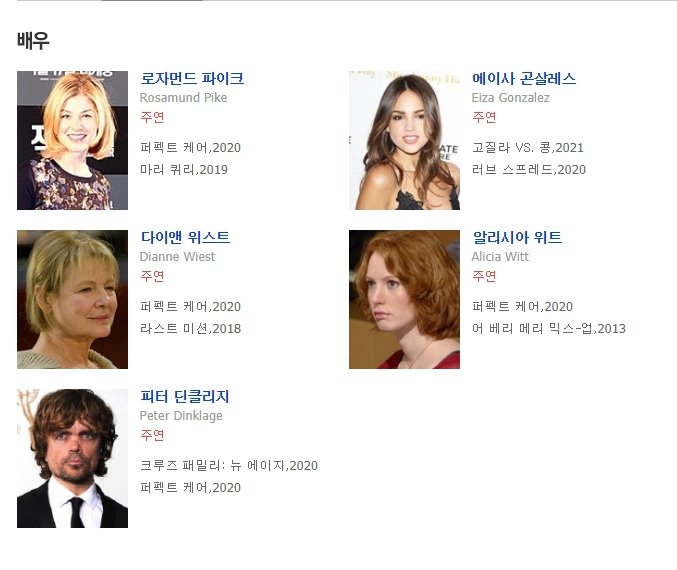Click the 주연 label under Peter Dinklage
The width and height of the screenshot is (677, 570).
[x=152, y=435]
